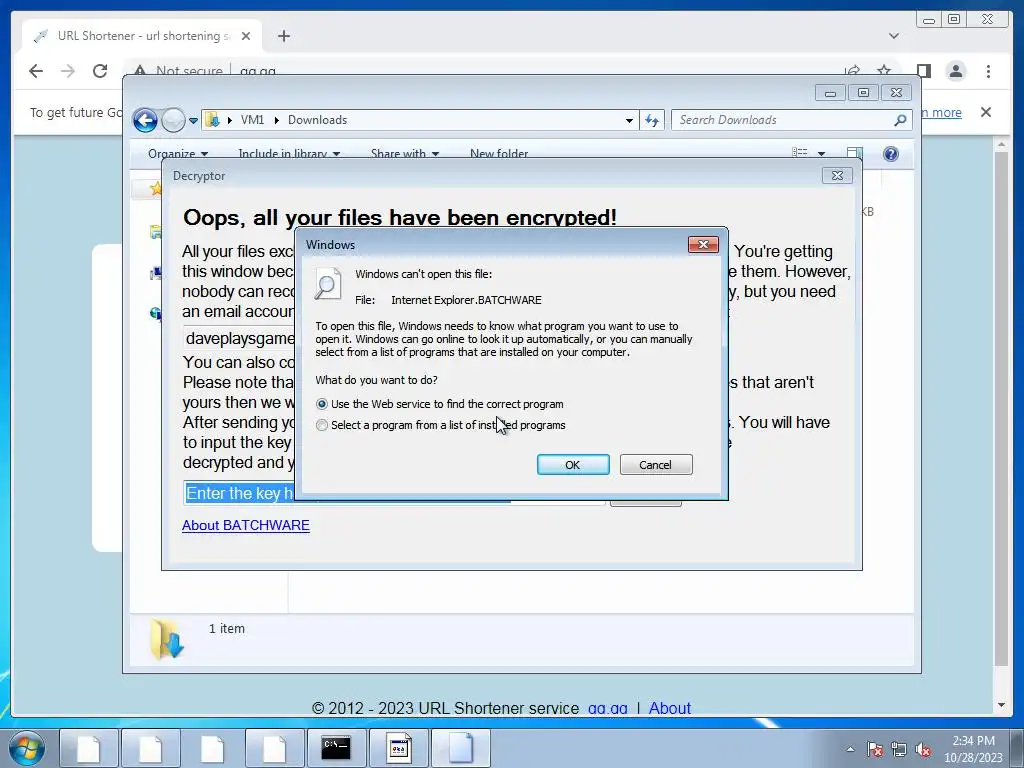Open the Decryptor window taskbar icon
The width and height of the screenshot is (1024, 768).
[x=398, y=748]
